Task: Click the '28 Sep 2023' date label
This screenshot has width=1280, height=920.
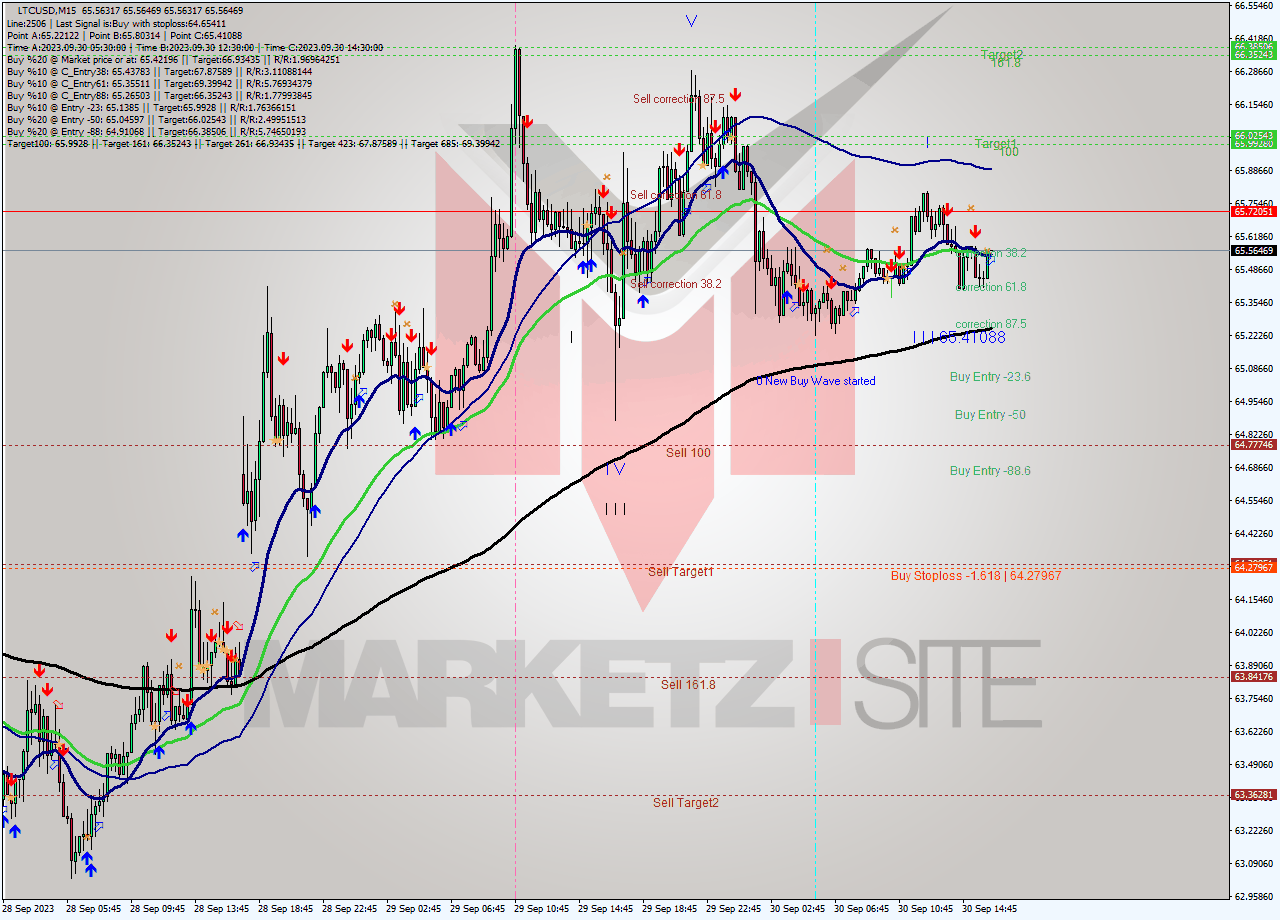Action: [x=27, y=909]
